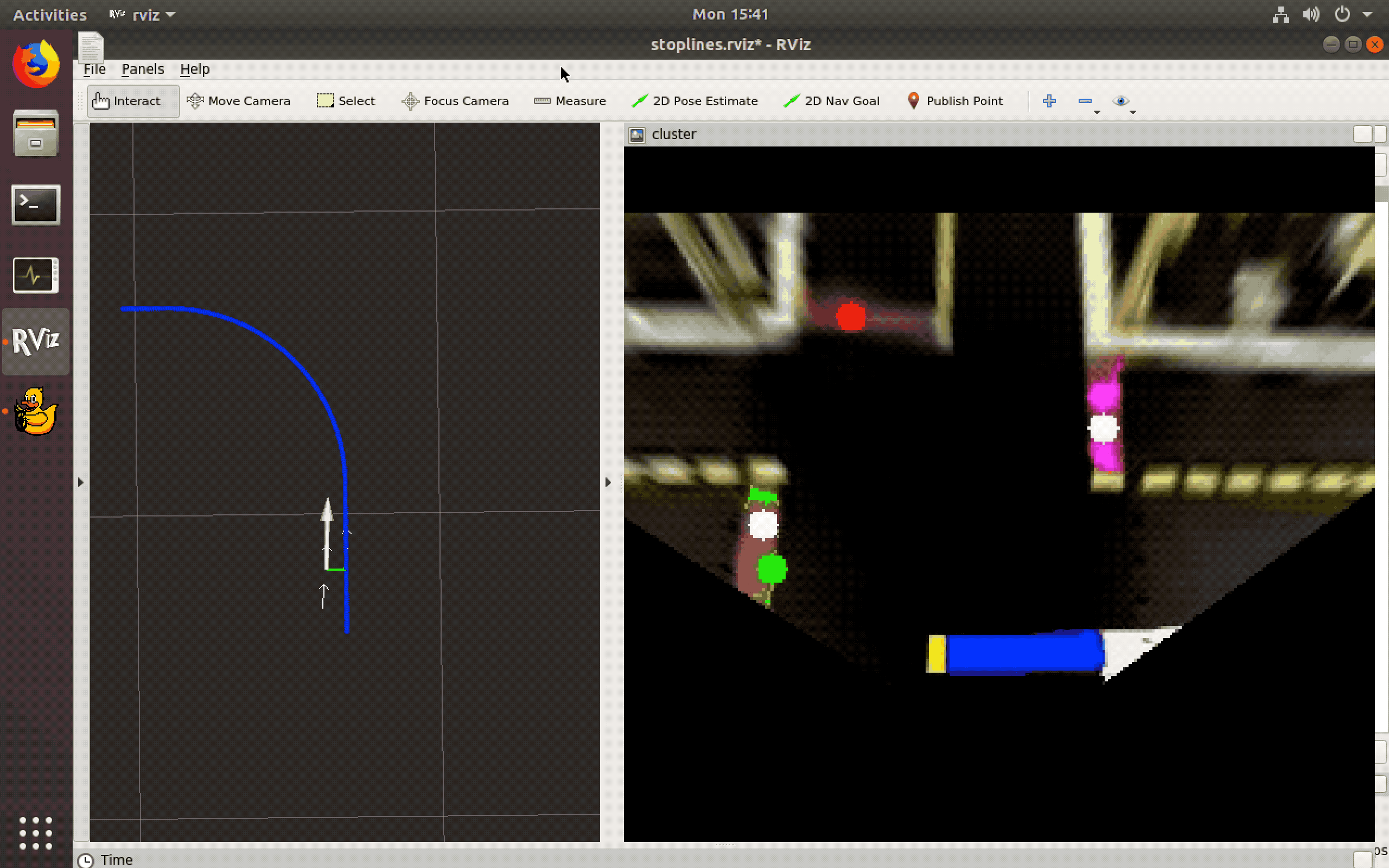Open the Ubuntu Activities overview

[x=50, y=14]
